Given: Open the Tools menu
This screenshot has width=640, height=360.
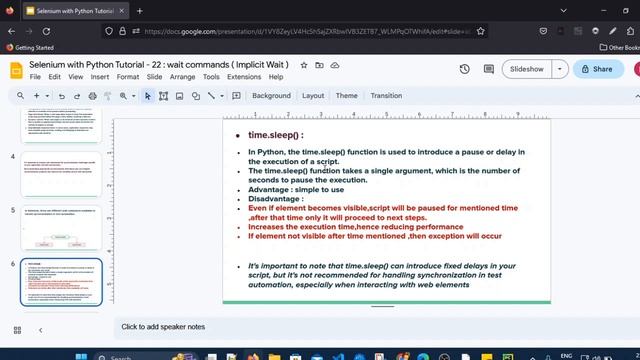Looking at the screenshot, I should [x=211, y=77].
